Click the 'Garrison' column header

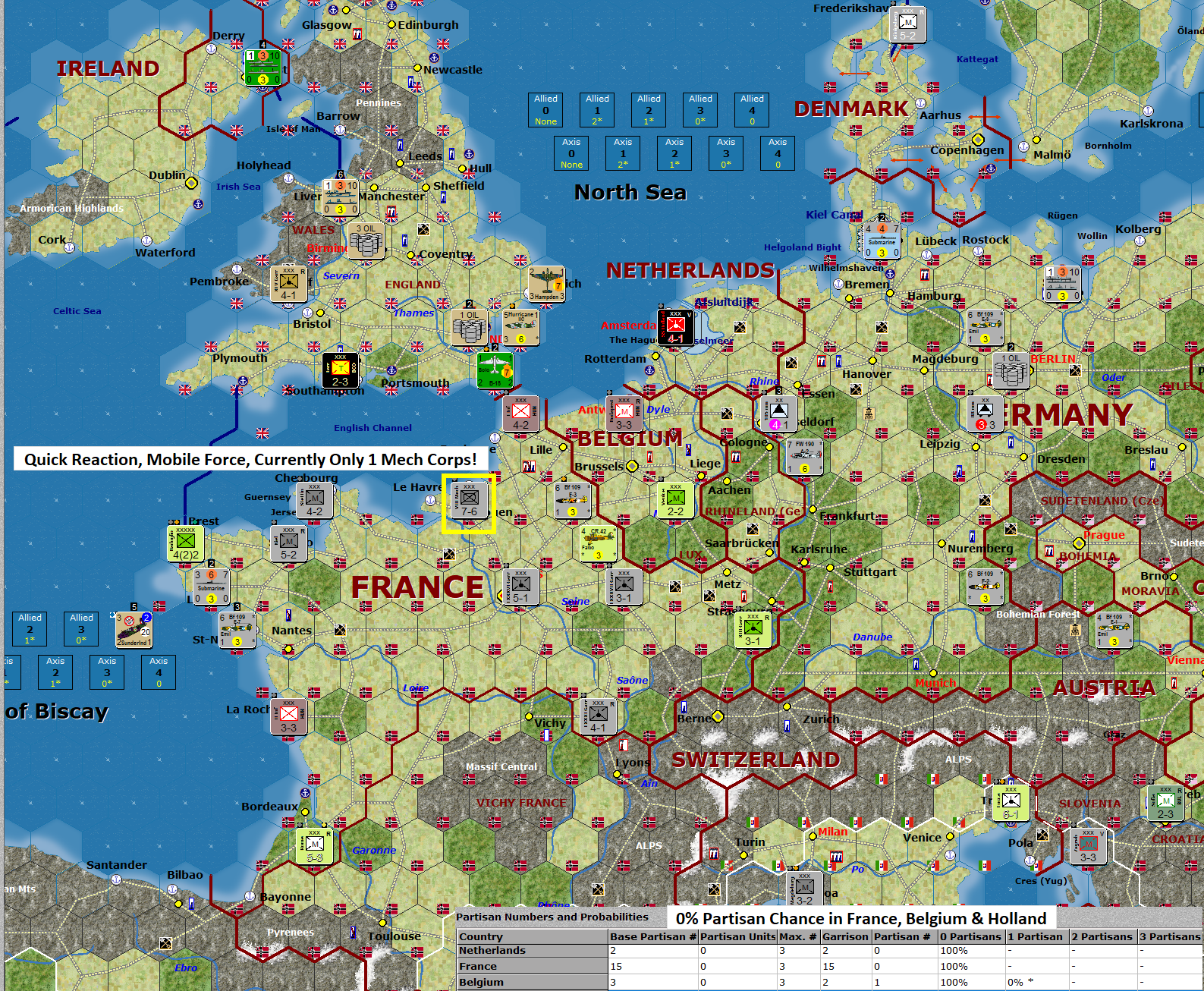point(845,936)
